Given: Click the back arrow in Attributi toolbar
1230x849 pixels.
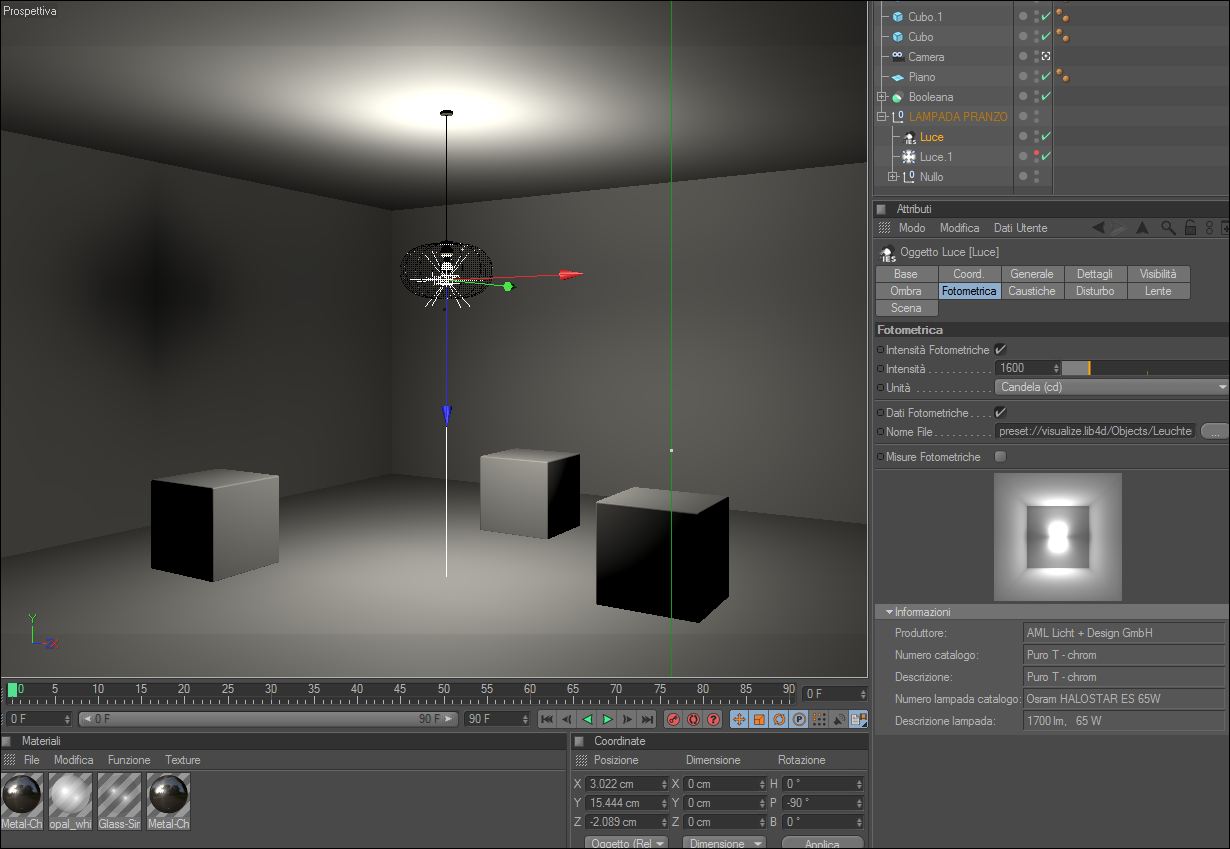Looking at the screenshot, I should pos(1099,228).
